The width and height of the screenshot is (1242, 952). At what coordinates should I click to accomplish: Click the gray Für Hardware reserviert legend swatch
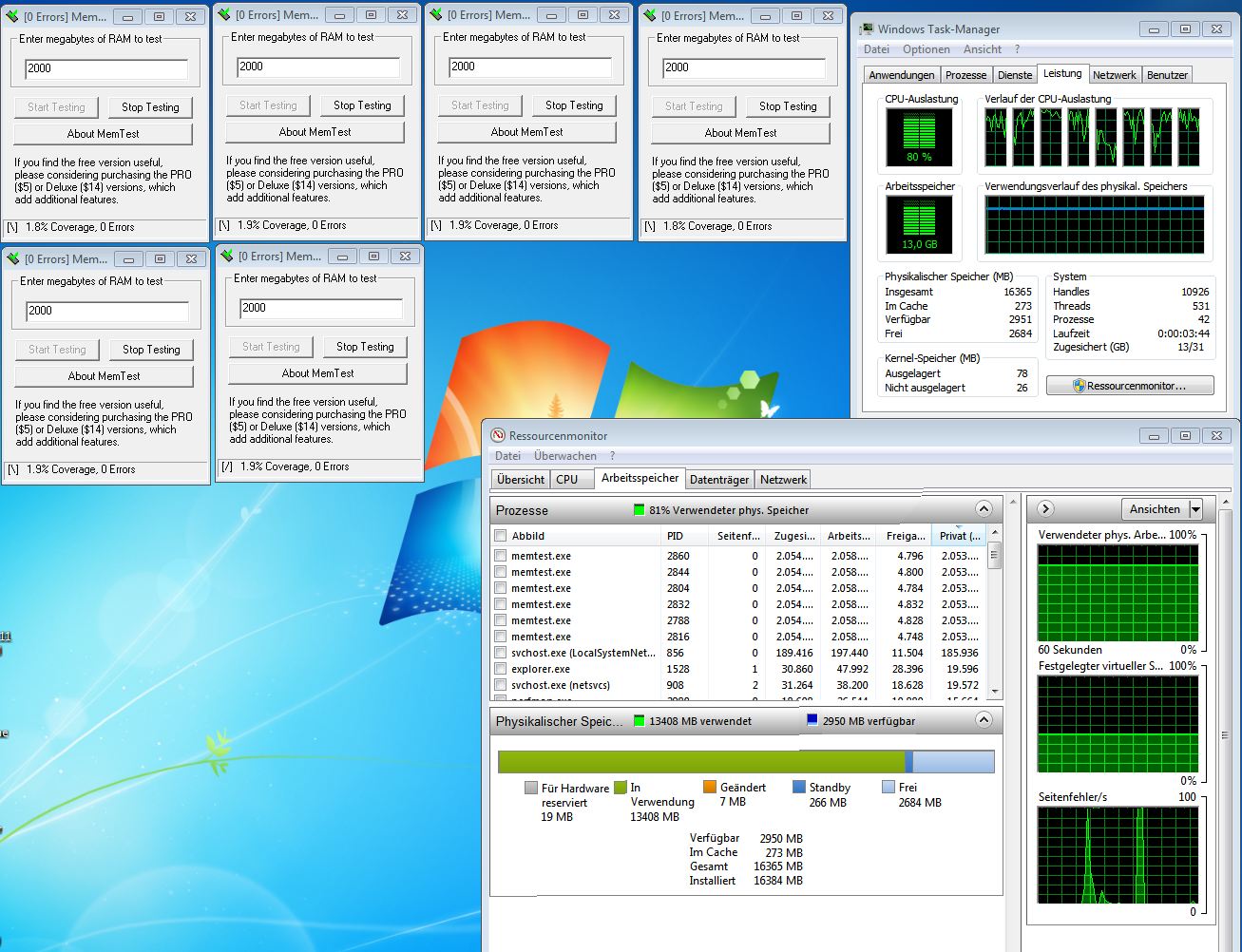click(531, 787)
